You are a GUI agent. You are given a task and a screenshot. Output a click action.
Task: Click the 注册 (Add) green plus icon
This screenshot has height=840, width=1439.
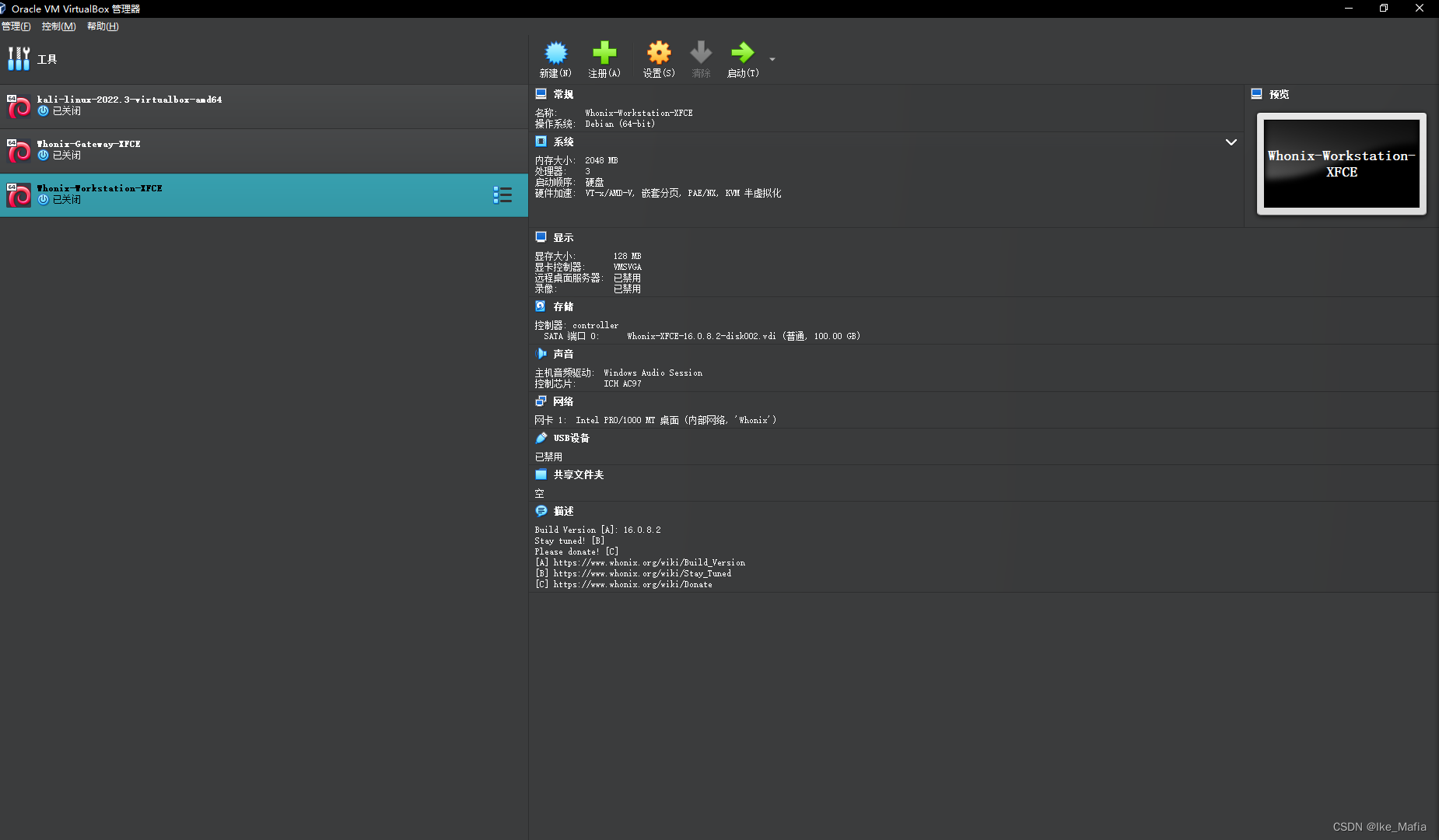pos(604,53)
